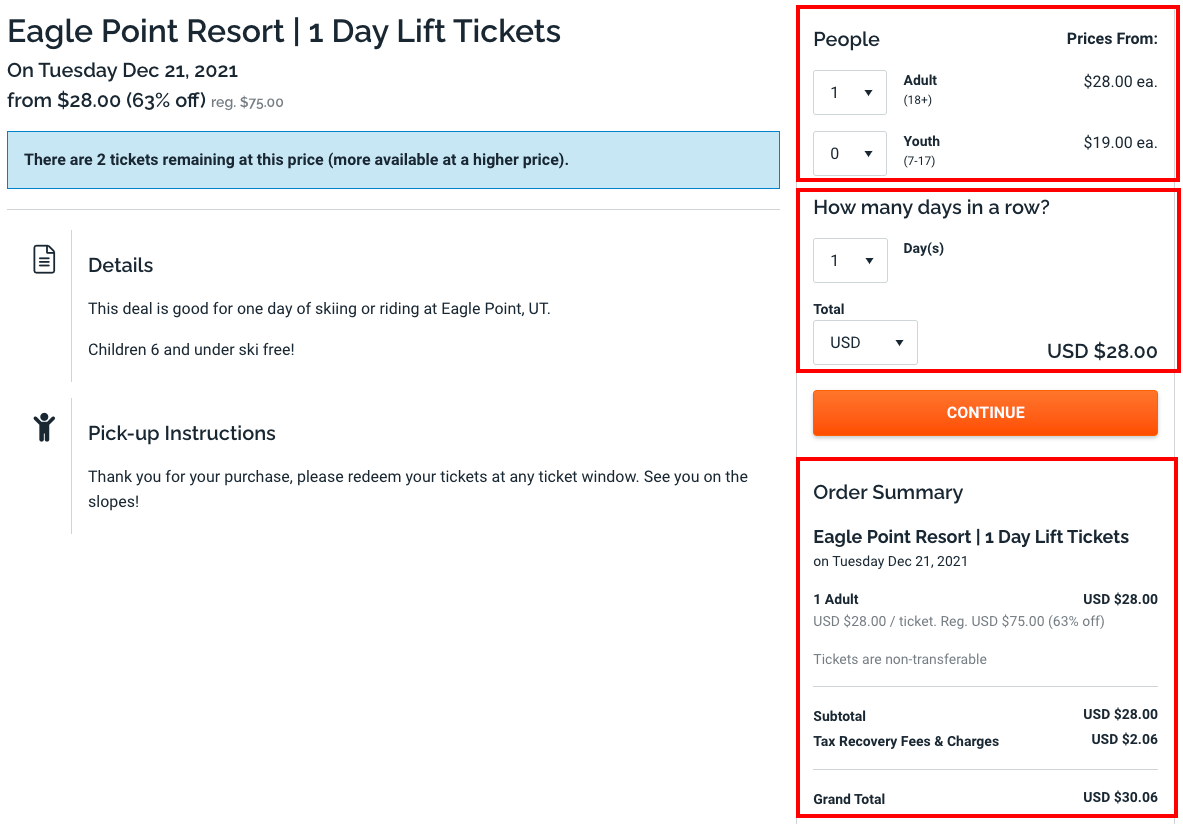This screenshot has height=824, width=1183.
Task: Click the Details document icon
Action: coord(44,260)
